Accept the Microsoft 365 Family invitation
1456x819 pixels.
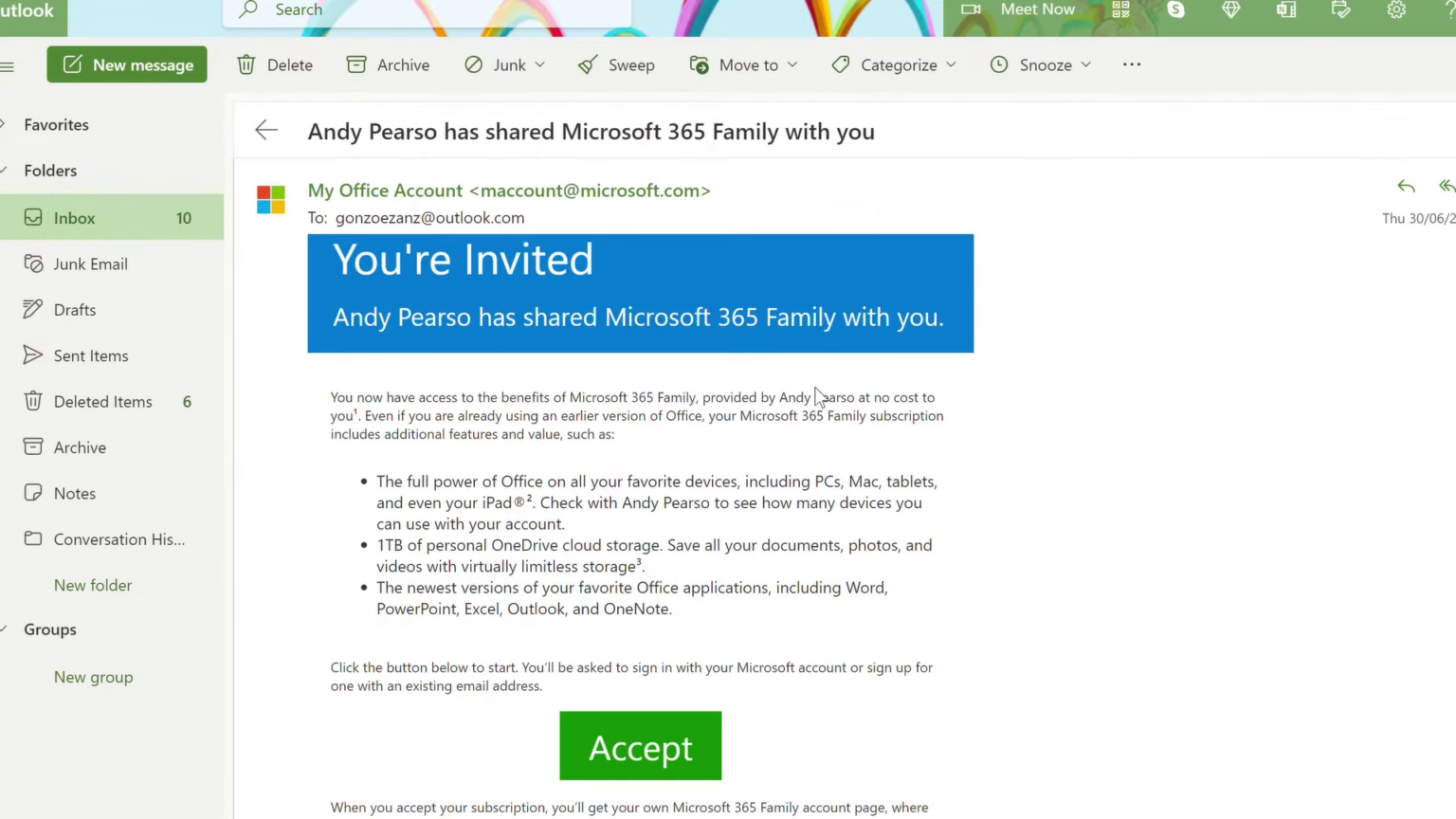[x=640, y=746]
